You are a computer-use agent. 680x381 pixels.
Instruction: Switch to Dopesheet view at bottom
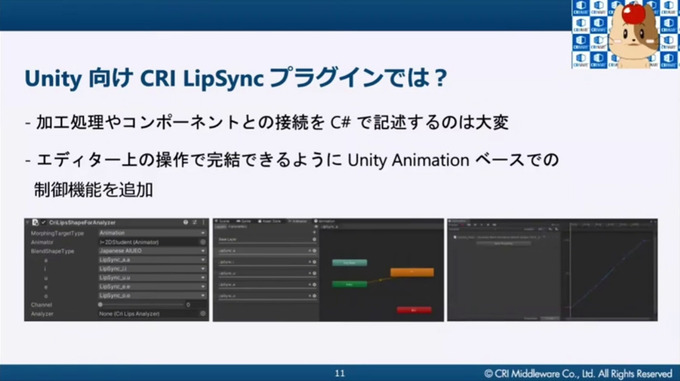pos(531,319)
